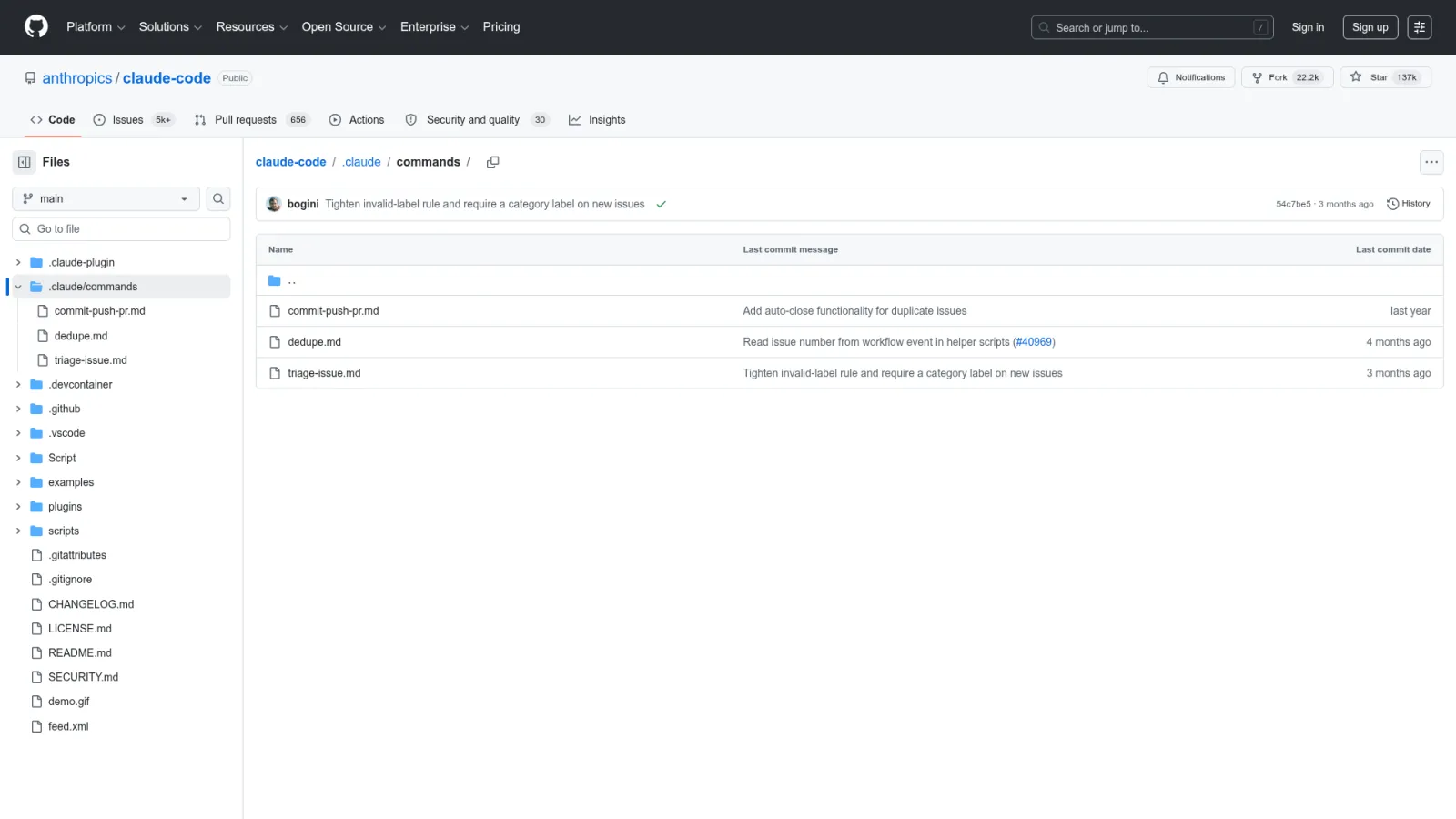
Task: Open .gitignore in the file tree
Action: coord(70,580)
